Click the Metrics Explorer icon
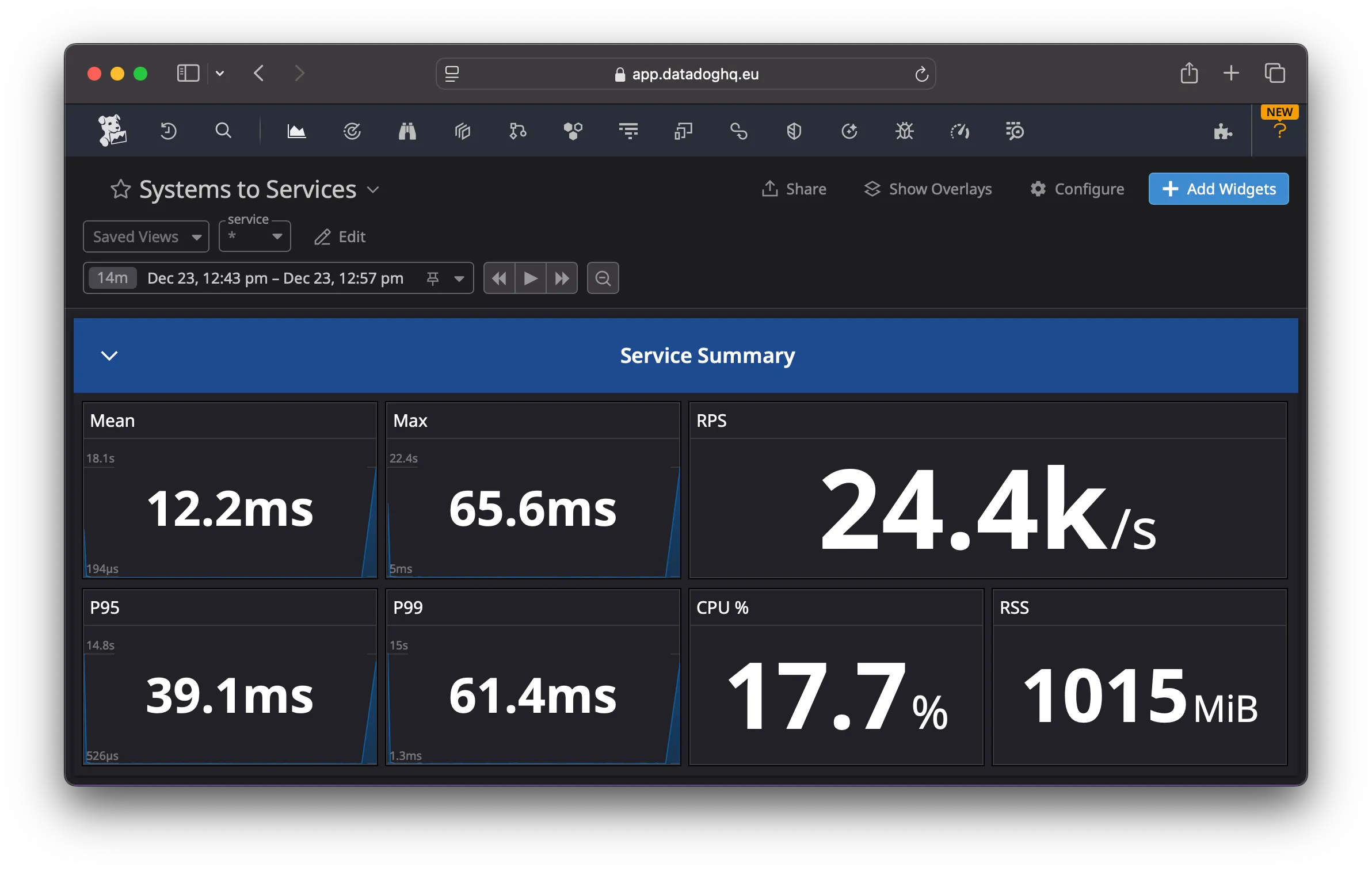The width and height of the screenshot is (1372, 871). pyautogui.click(x=297, y=131)
